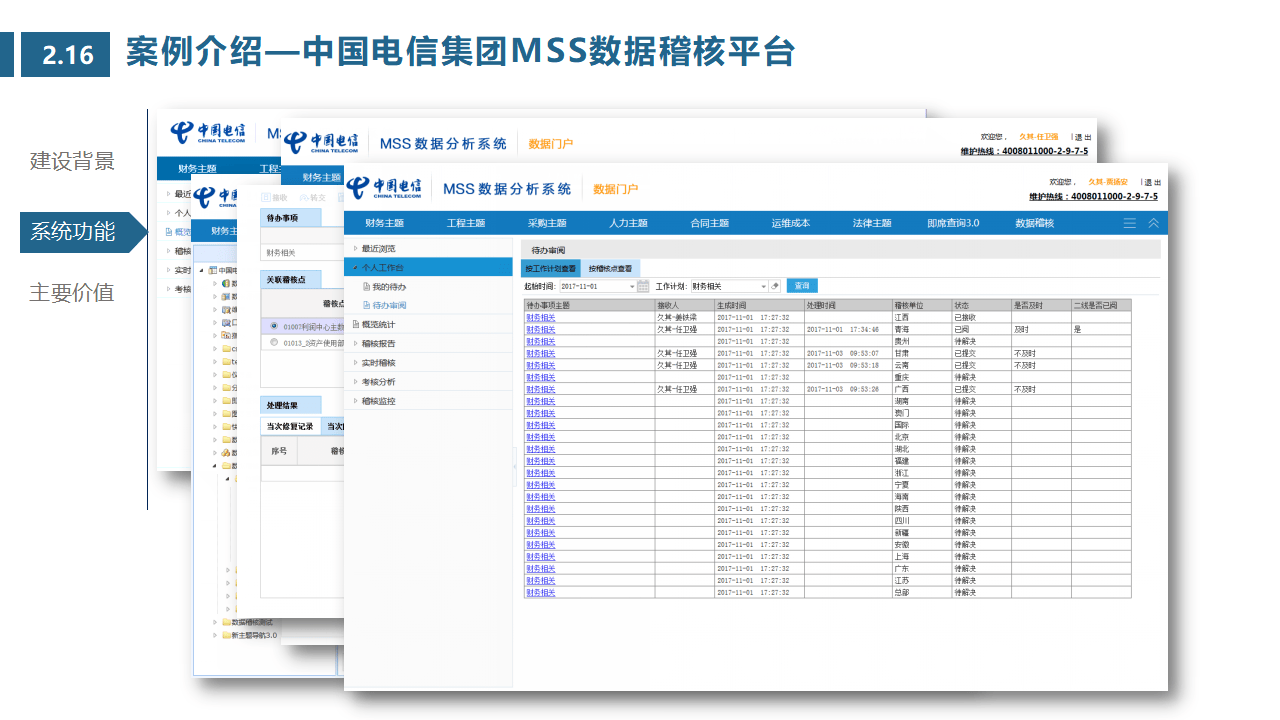Click 状态 column header
The width and height of the screenshot is (1280, 720).
click(982, 305)
